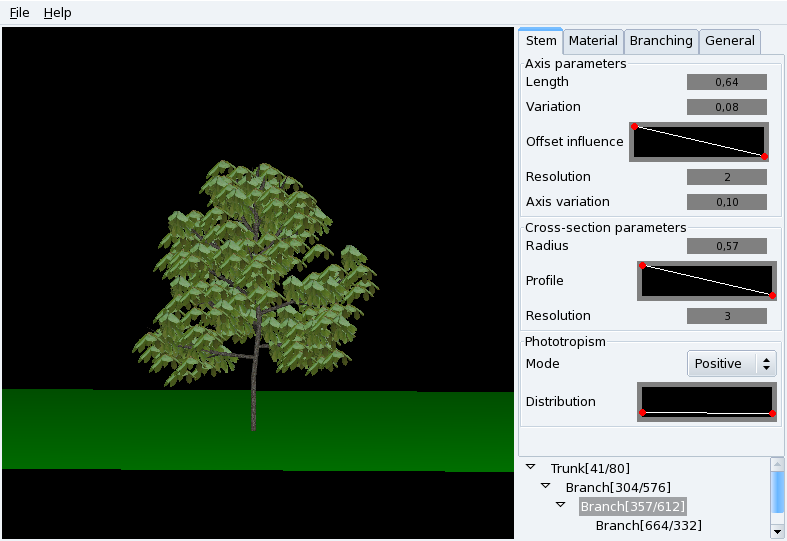
Task: Collapse the Branch[304/576] tree node
Action: tap(546, 486)
